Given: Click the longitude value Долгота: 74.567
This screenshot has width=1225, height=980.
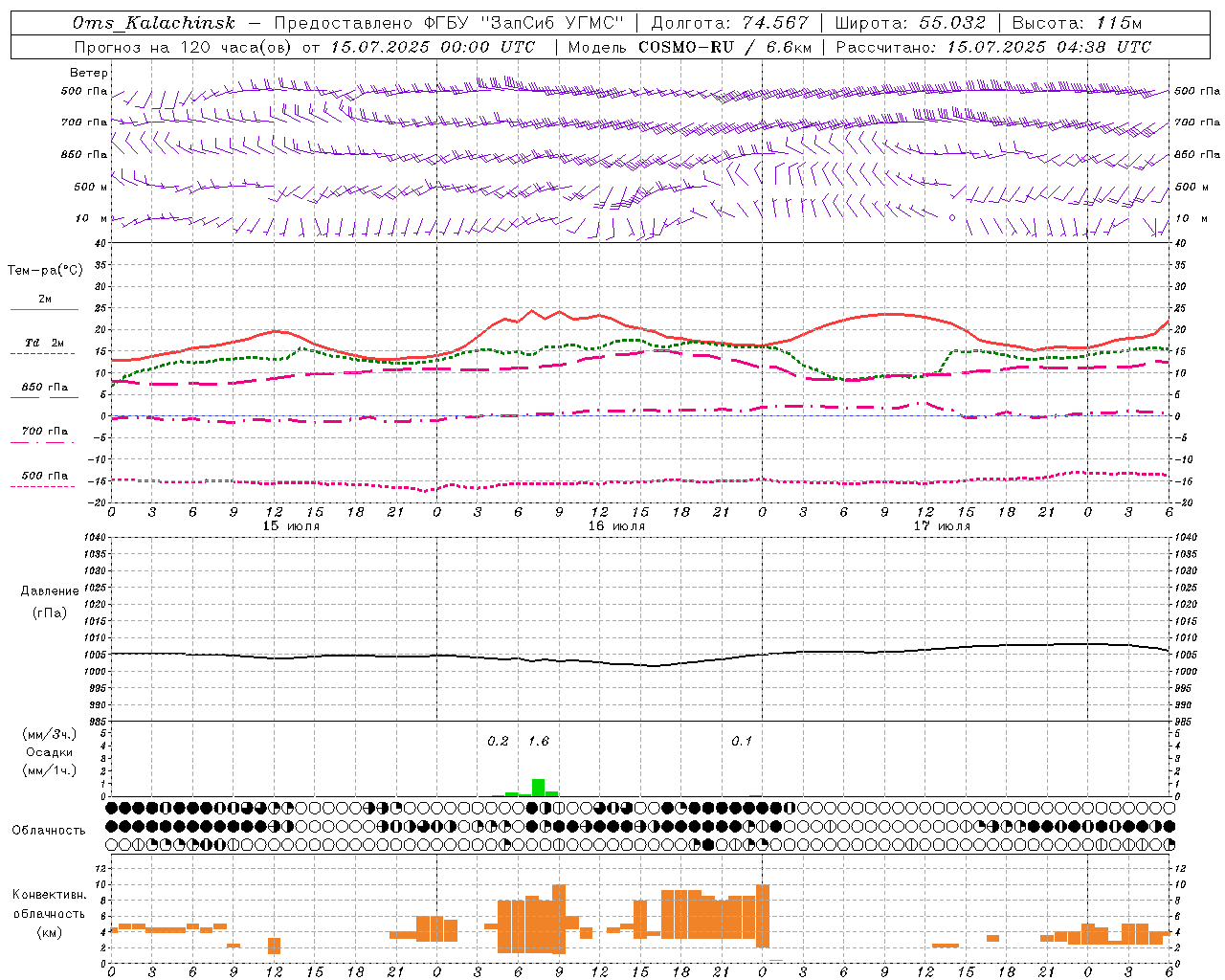Looking at the screenshot, I should pyautogui.click(x=729, y=23).
